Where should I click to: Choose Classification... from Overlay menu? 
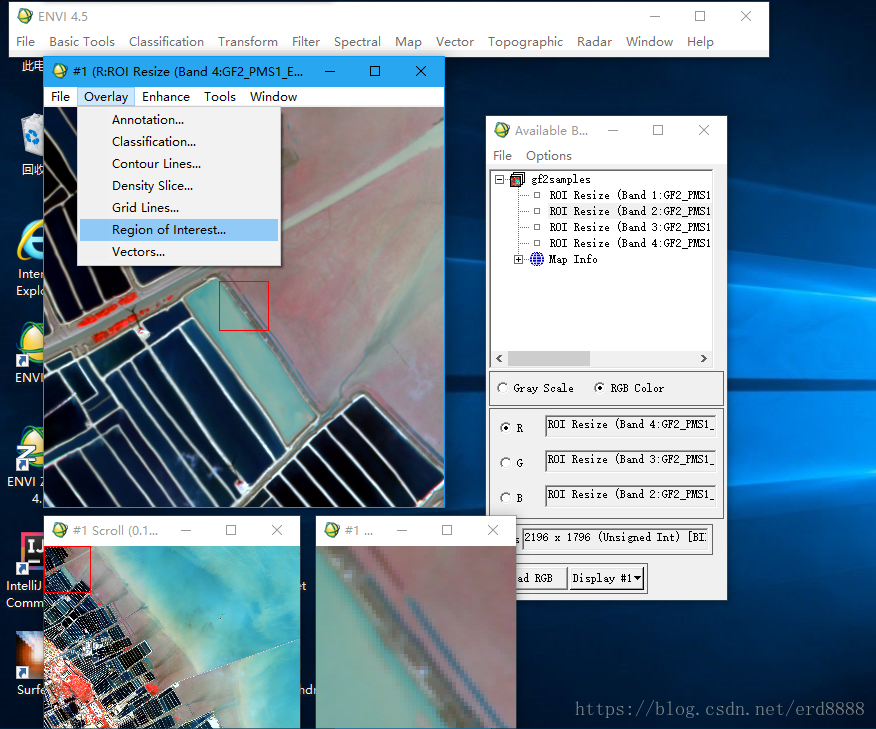coord(179,142)
